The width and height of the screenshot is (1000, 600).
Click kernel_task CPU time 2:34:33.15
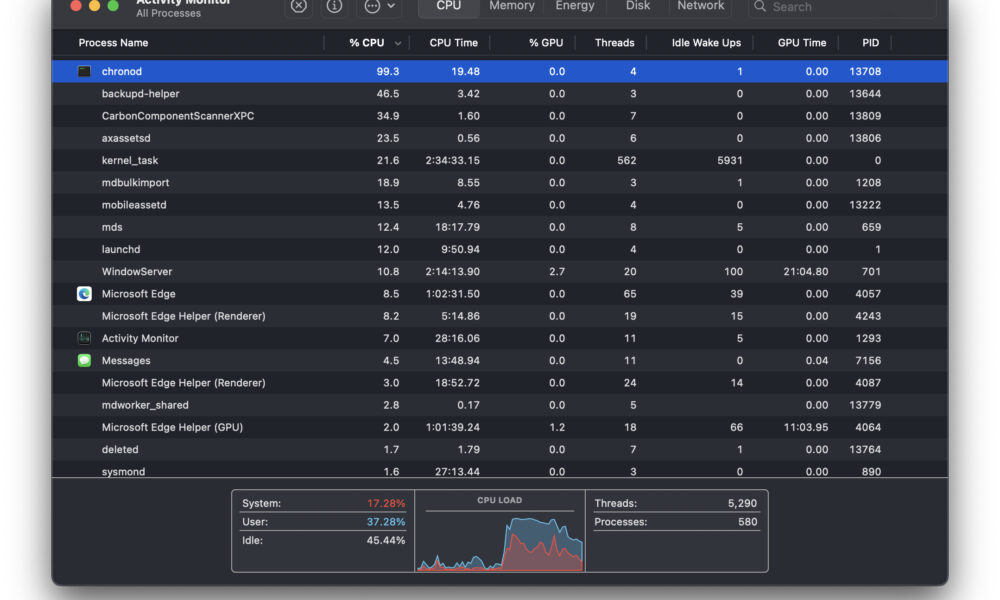tap(453, 161)
